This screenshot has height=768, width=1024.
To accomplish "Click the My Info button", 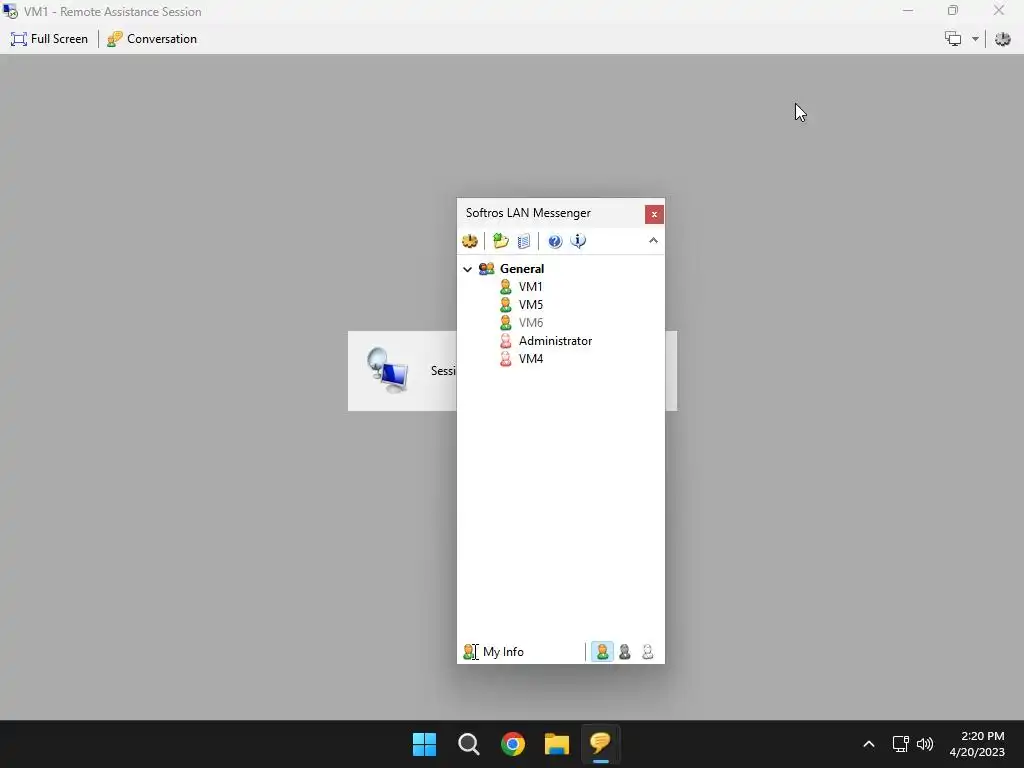I will (x=494, y=652).
